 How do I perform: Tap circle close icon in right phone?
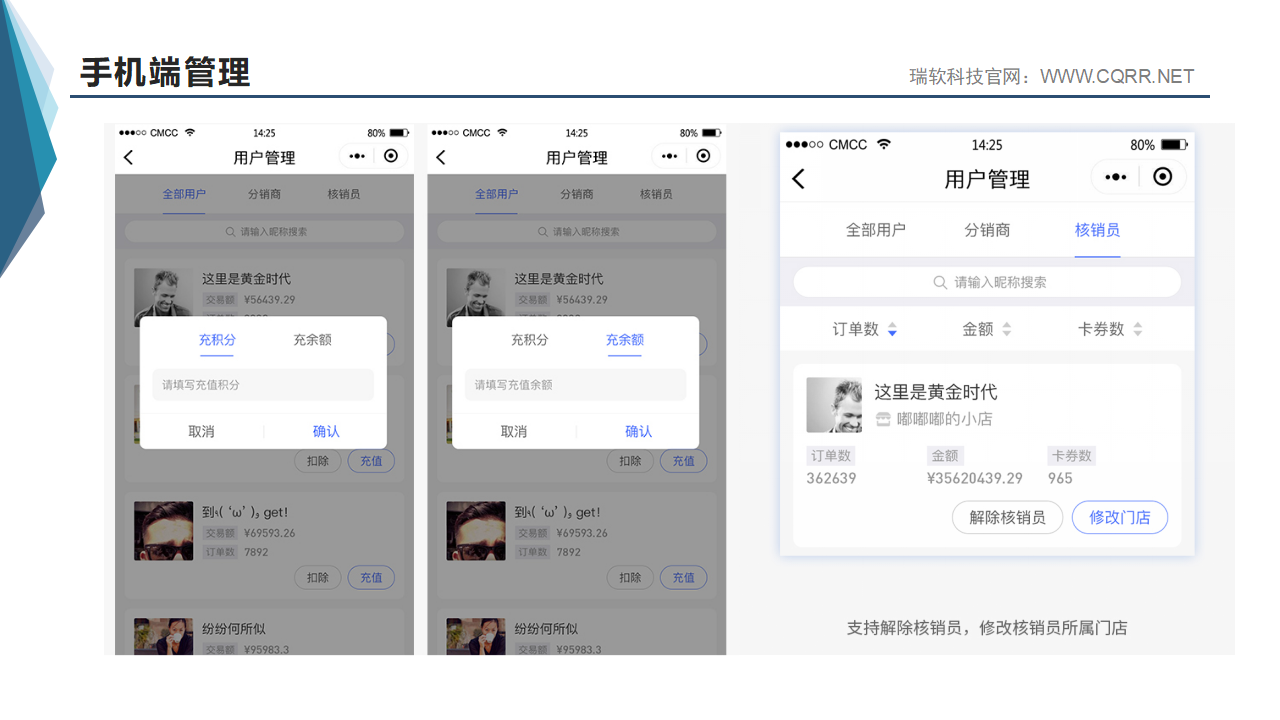[1162, 176]
